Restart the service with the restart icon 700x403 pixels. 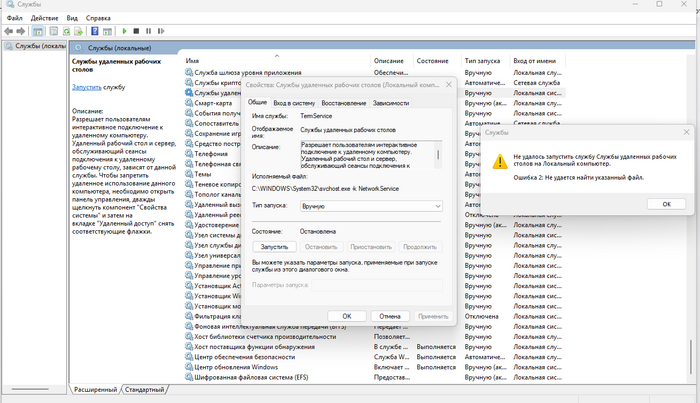click(161, 31)
